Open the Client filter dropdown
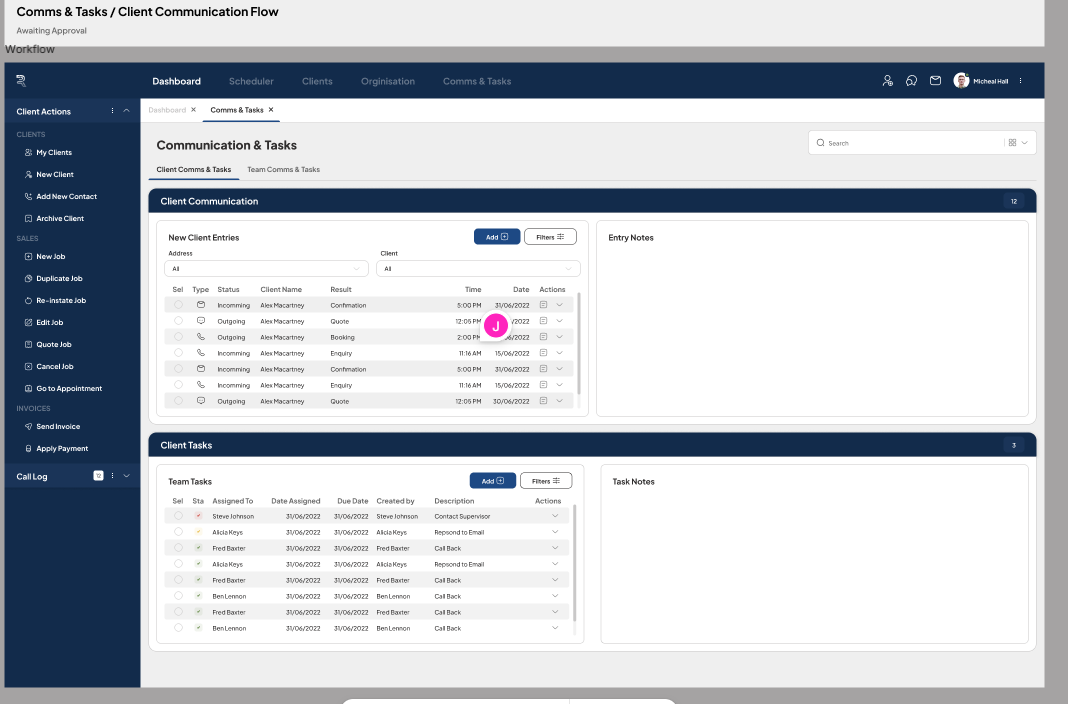This screenshot has width=1068, height=704. 479,269
